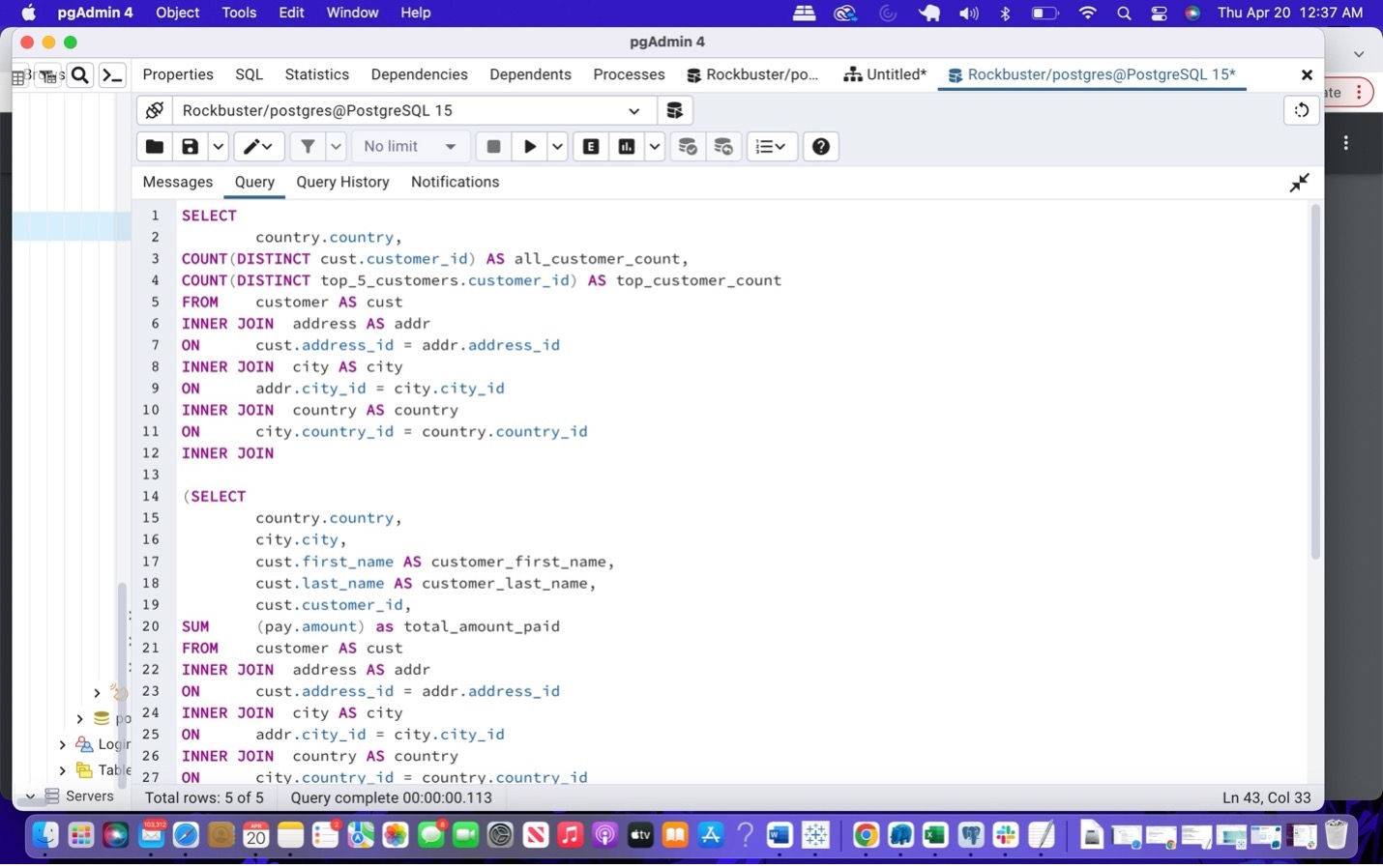
Task: Toggle the database connection status icon
Action: click(155, 111)
